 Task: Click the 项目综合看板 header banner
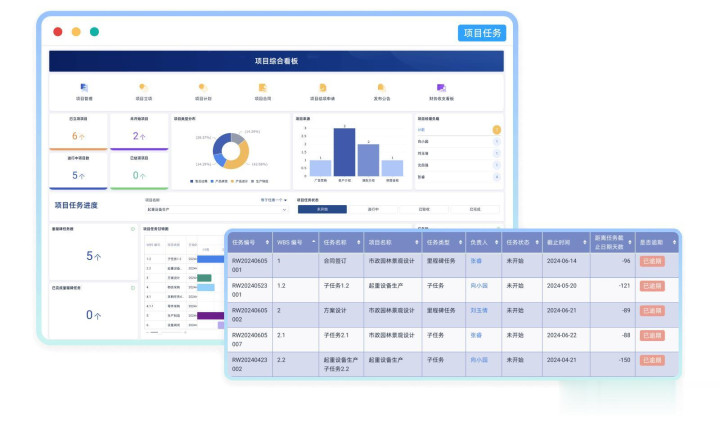point(276,61)
